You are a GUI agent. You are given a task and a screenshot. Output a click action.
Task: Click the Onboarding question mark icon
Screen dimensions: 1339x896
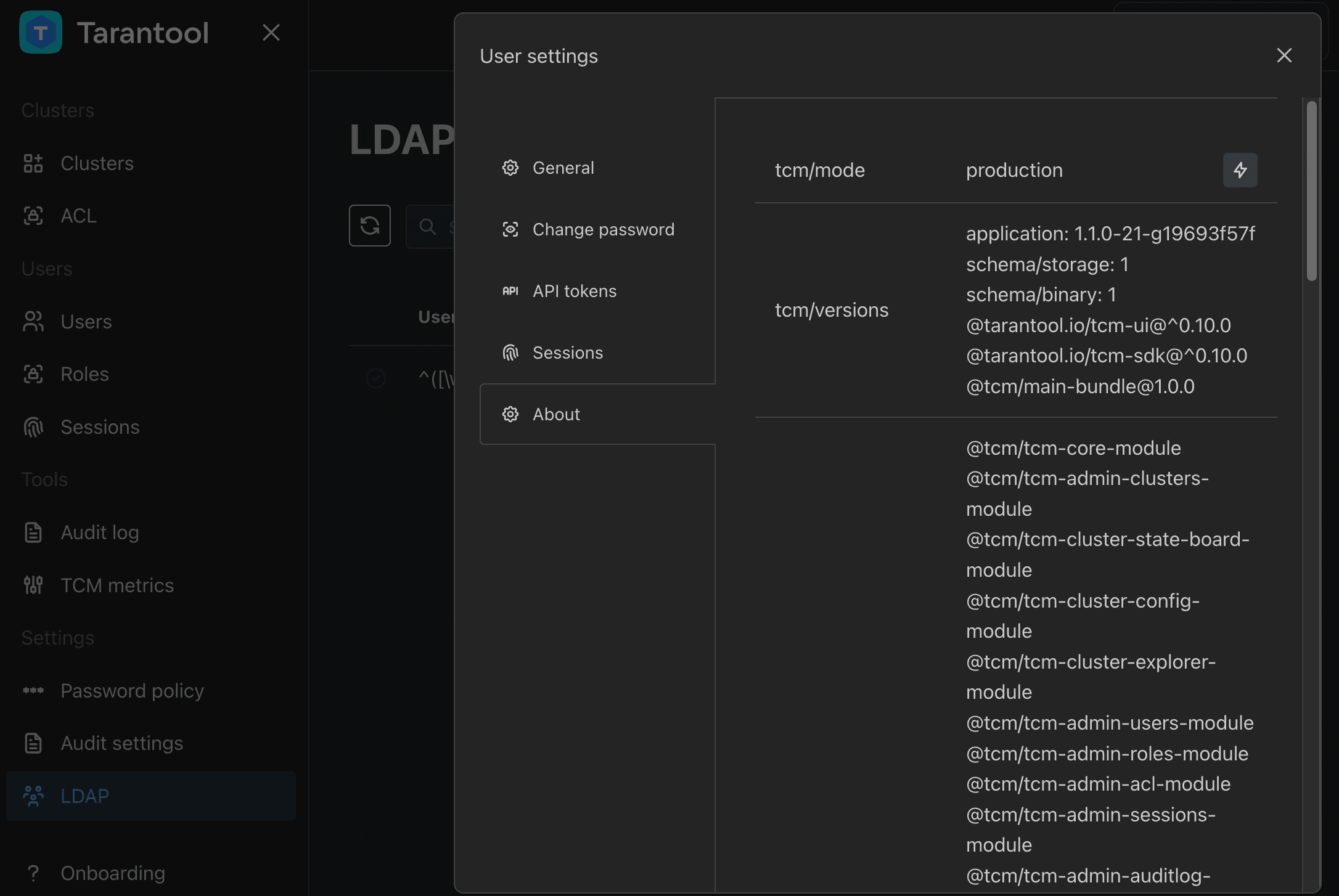pos(33,873)
